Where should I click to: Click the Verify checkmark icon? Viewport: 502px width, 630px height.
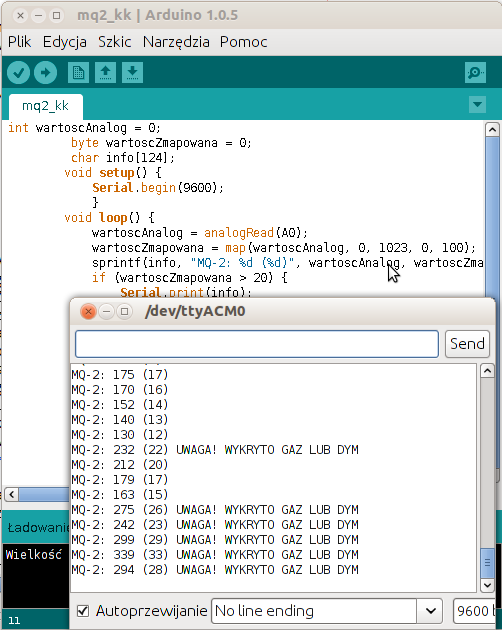pos(18,73)
